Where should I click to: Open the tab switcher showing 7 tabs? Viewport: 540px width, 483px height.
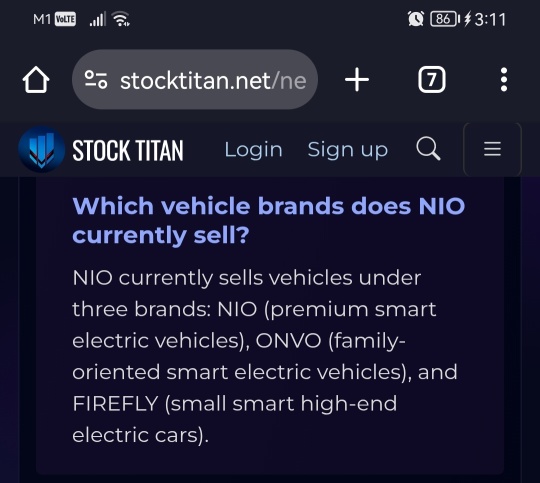point(432,80)
